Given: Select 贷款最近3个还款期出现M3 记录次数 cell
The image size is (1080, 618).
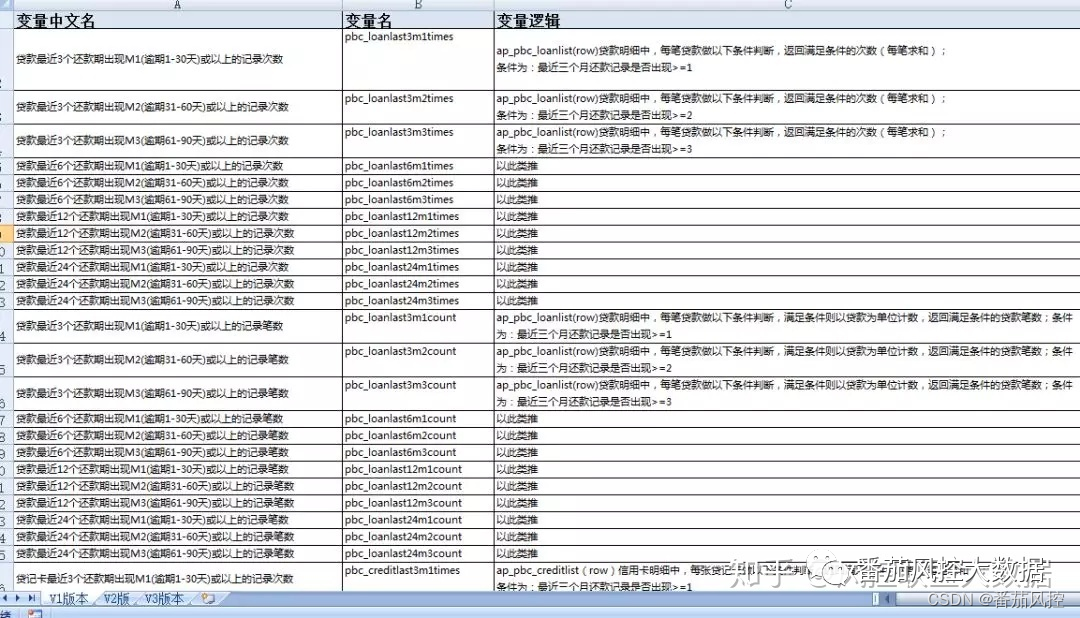Looking at the screenshot, I should pos(178,141).
